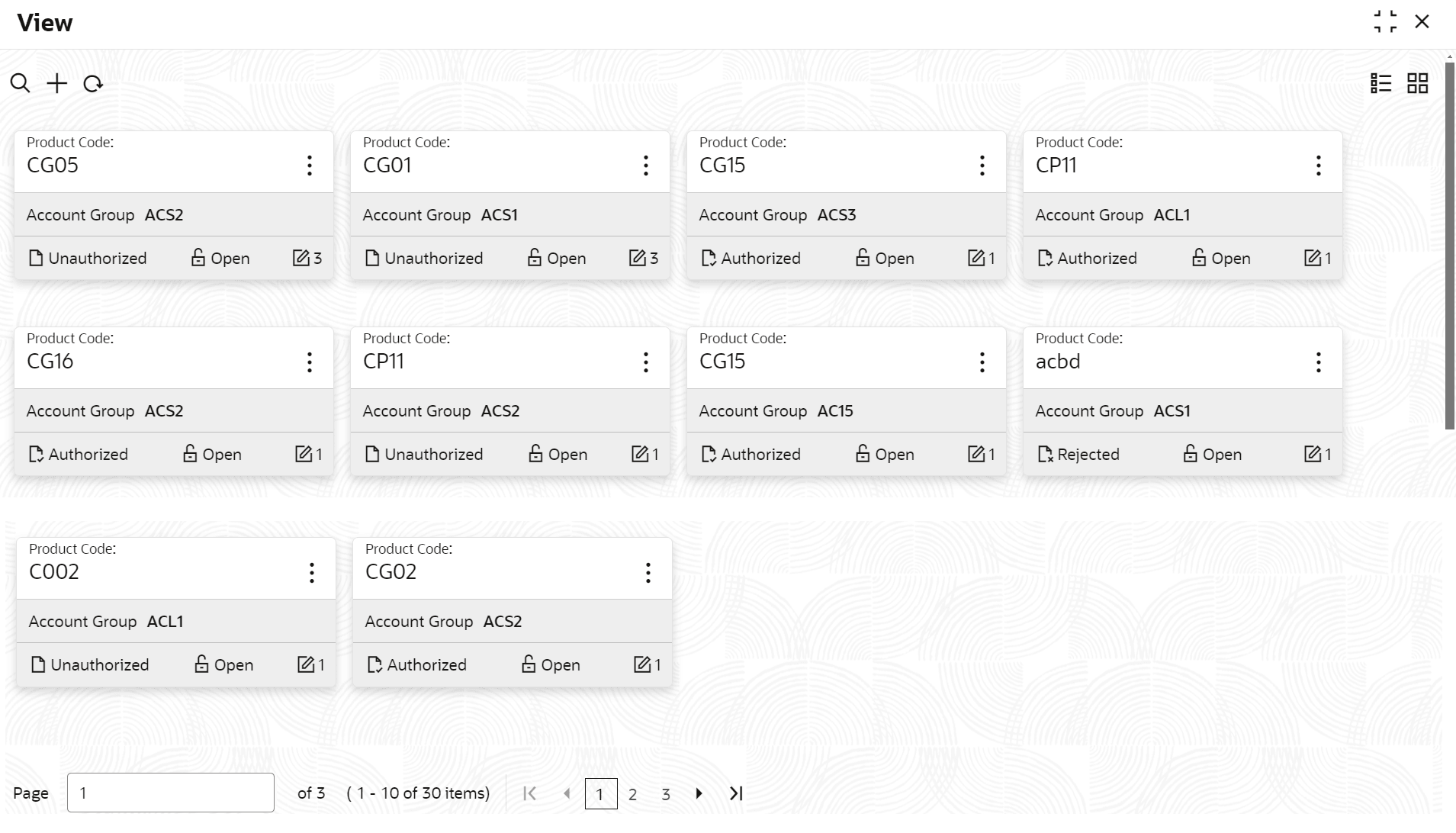Image resolution: width=1456 pixels, height=833 pixels.
Task: Click the edit count icon on CG02 card
Action: click(642, 664)
